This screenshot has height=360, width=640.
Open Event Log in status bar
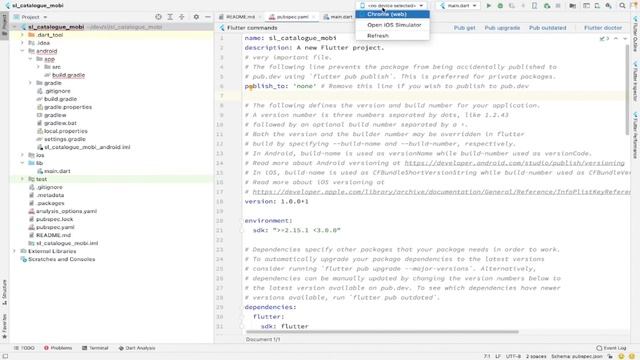tap(611, 348)
